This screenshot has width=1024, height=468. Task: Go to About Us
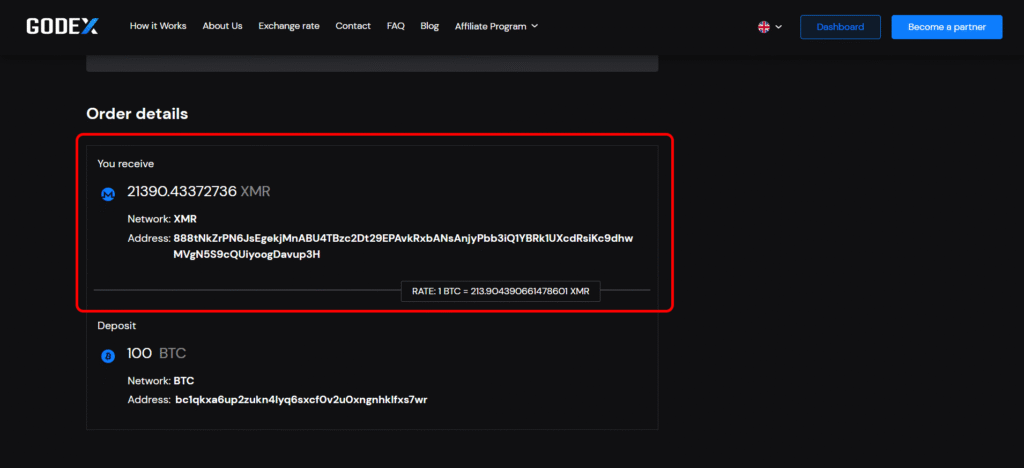(x=222, y=26)
